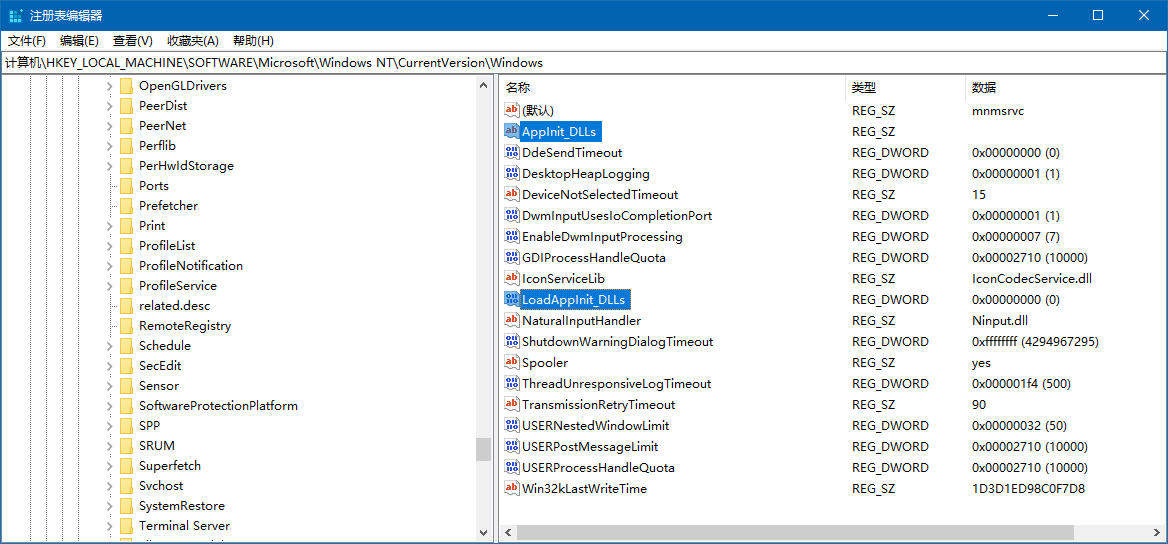Click the DdeSendTimeout binary icon
This screenshot has height=544, width=1168.
click(x=512, y=152)
